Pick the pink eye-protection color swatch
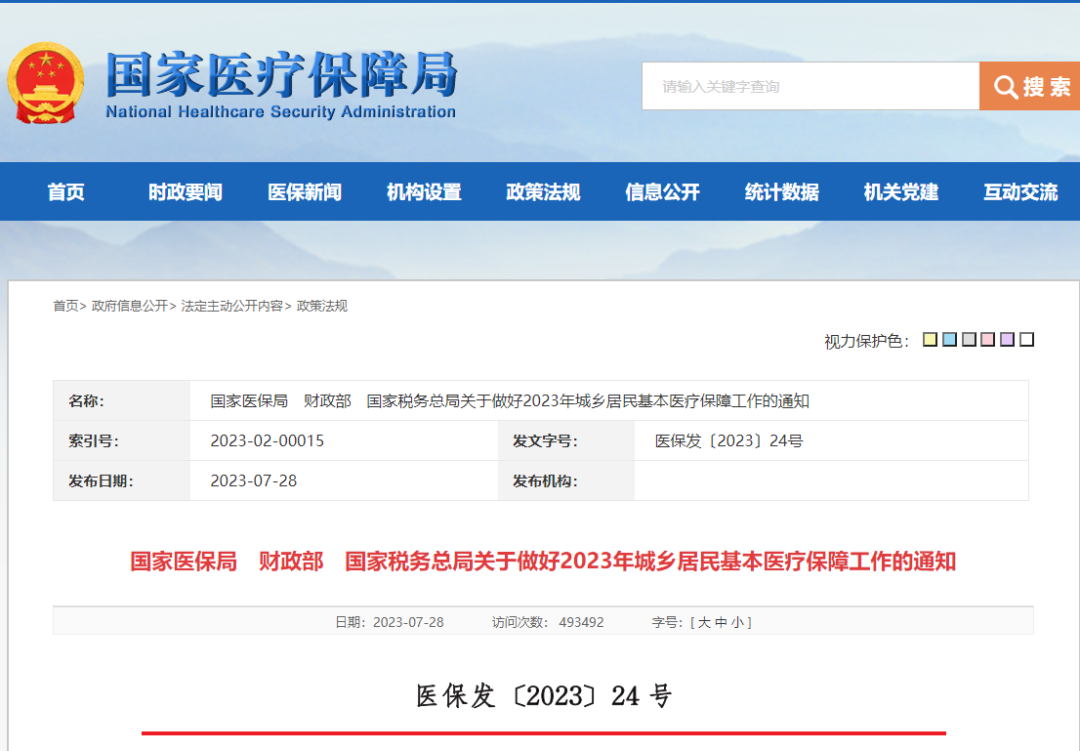The image size is (1080, 751). click(988, 340)
